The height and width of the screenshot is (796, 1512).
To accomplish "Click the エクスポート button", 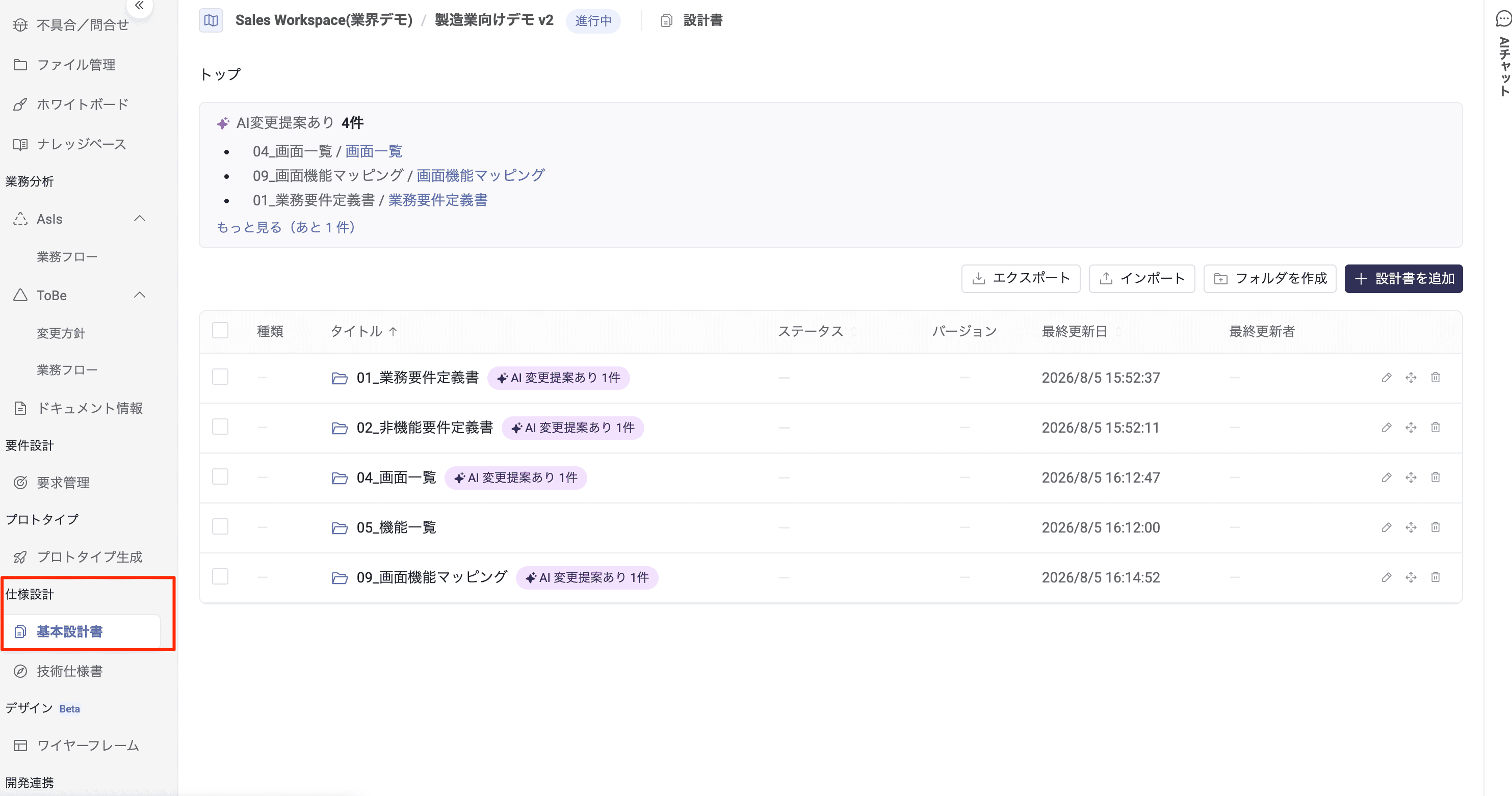I will (x=1021, y=279).
